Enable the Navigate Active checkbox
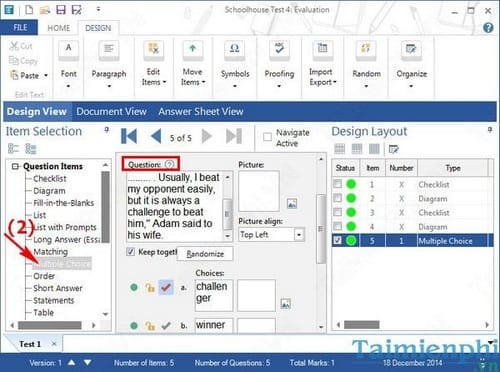 [267, 137]
